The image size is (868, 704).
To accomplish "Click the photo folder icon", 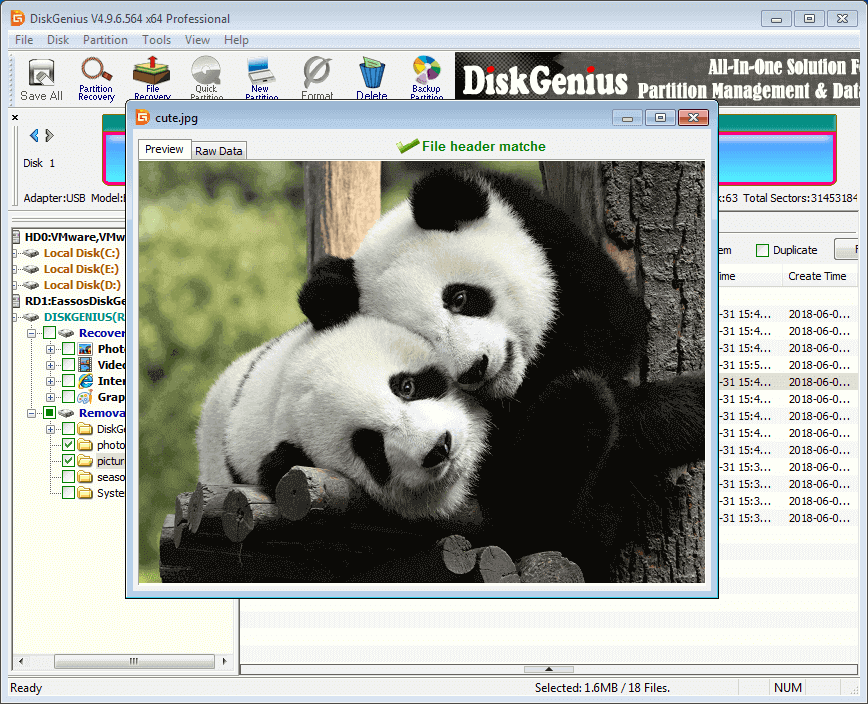I will (85, 445).
